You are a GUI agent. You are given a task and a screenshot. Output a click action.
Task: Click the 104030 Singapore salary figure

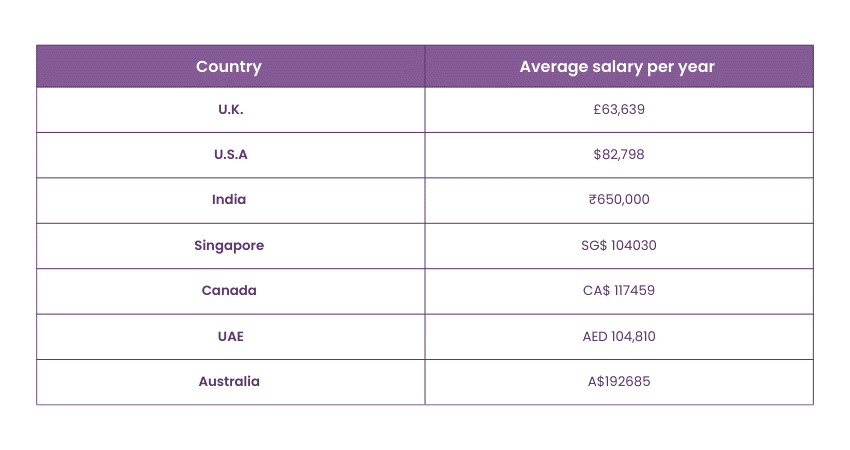(x=634, y=245)
